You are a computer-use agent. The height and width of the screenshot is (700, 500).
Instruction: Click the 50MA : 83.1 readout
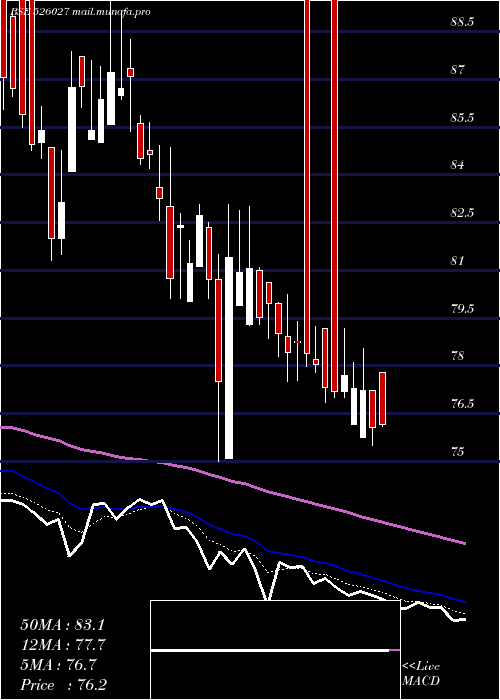[62, 625]
